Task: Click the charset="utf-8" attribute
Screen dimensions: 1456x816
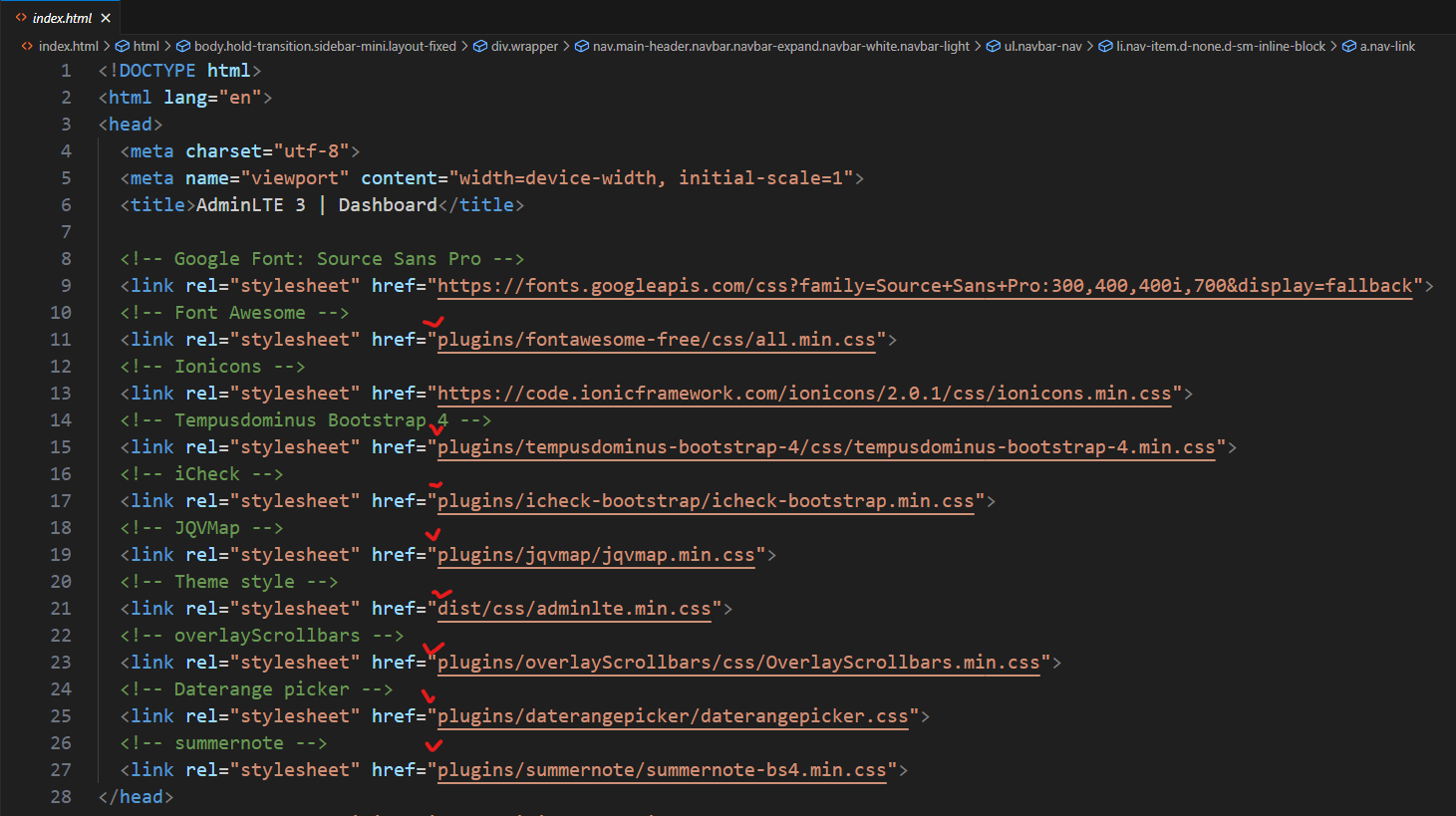Action: point(267,151)
